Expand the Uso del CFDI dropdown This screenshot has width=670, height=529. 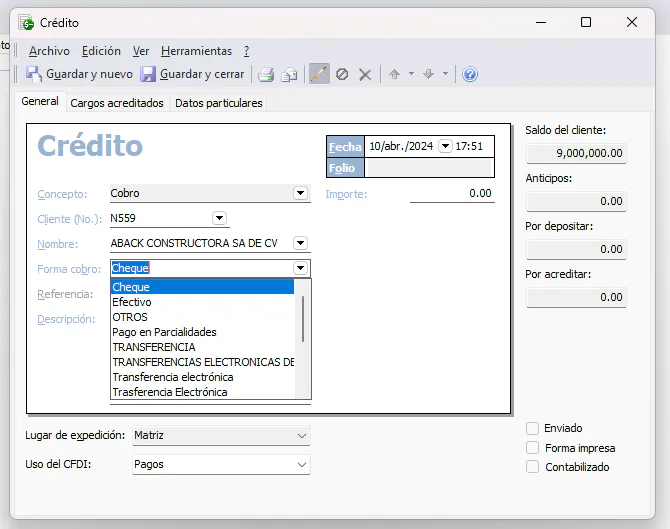(301, 465)
